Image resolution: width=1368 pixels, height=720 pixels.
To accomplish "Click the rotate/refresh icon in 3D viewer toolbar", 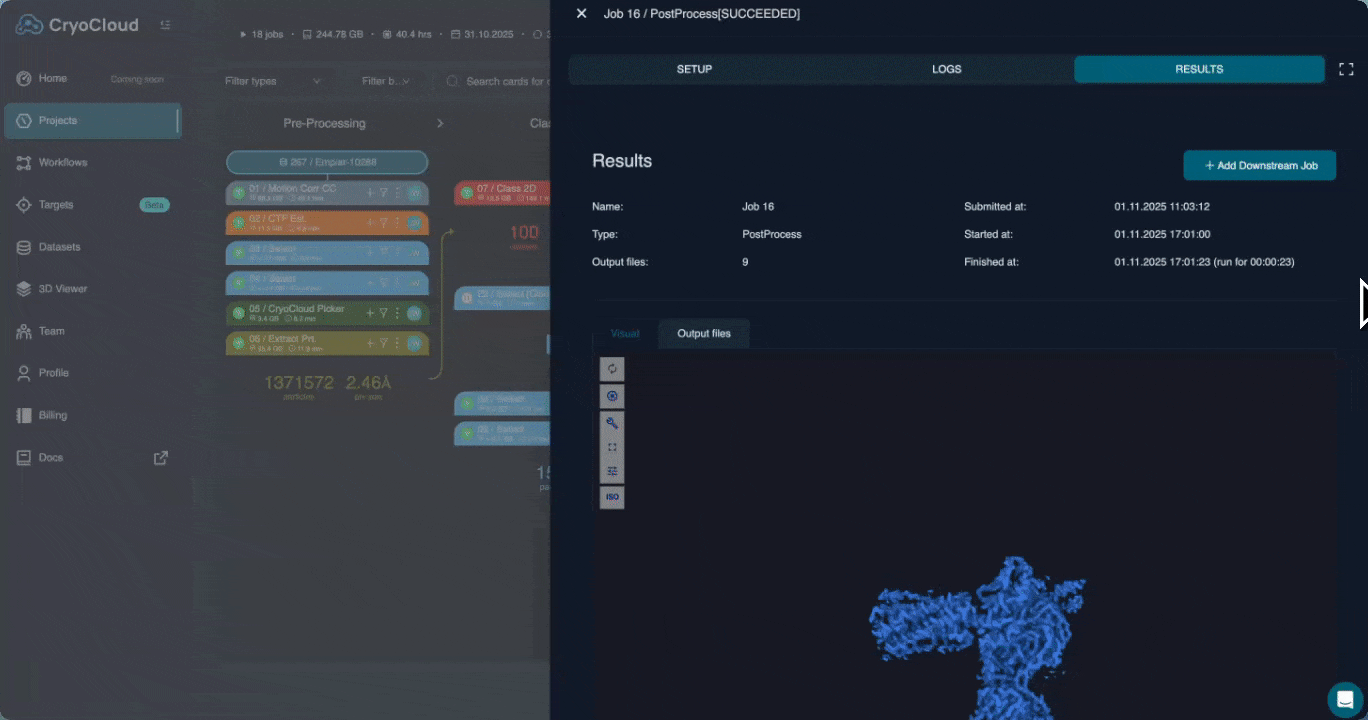I will pos(612,369).
